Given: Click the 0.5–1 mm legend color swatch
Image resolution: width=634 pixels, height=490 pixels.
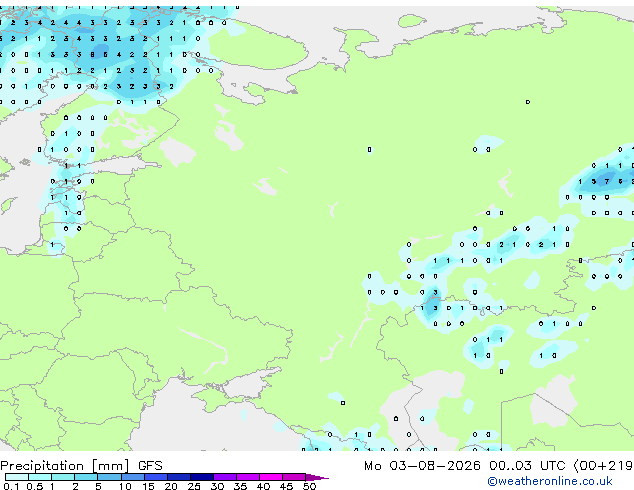Looking at the screenshot, I should (40, 477).
